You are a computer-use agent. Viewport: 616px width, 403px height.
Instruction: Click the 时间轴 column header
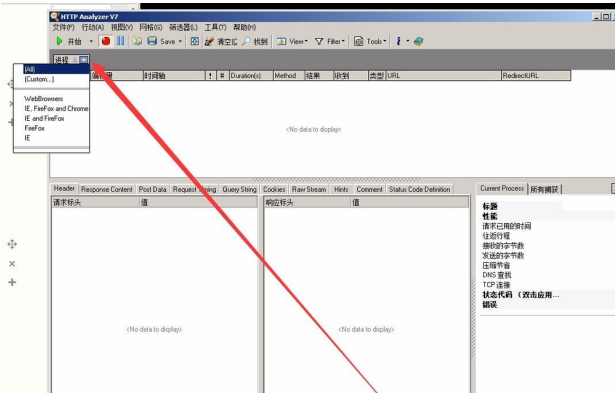174,75
